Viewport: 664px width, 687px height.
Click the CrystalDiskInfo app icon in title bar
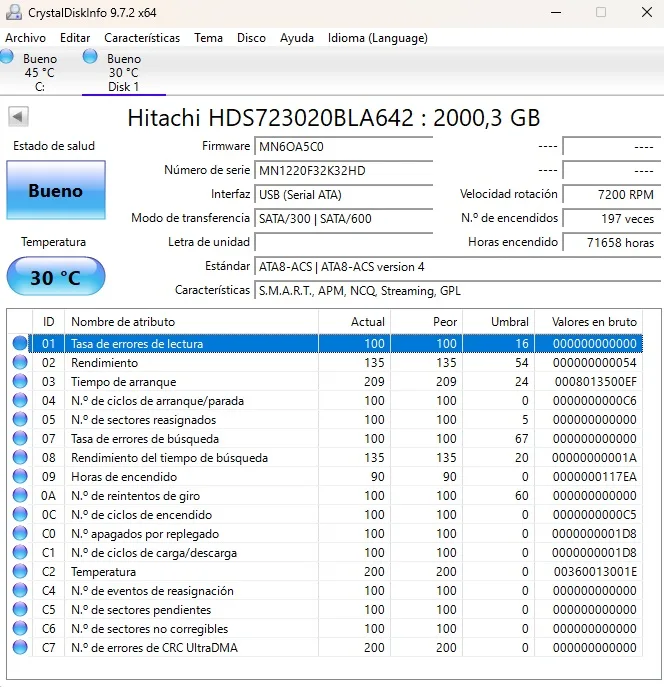point(12,13)
